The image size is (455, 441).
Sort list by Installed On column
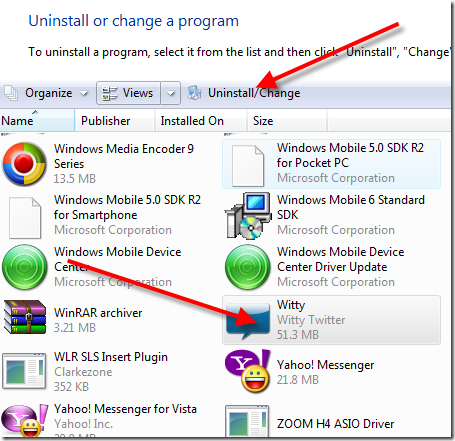201,120
